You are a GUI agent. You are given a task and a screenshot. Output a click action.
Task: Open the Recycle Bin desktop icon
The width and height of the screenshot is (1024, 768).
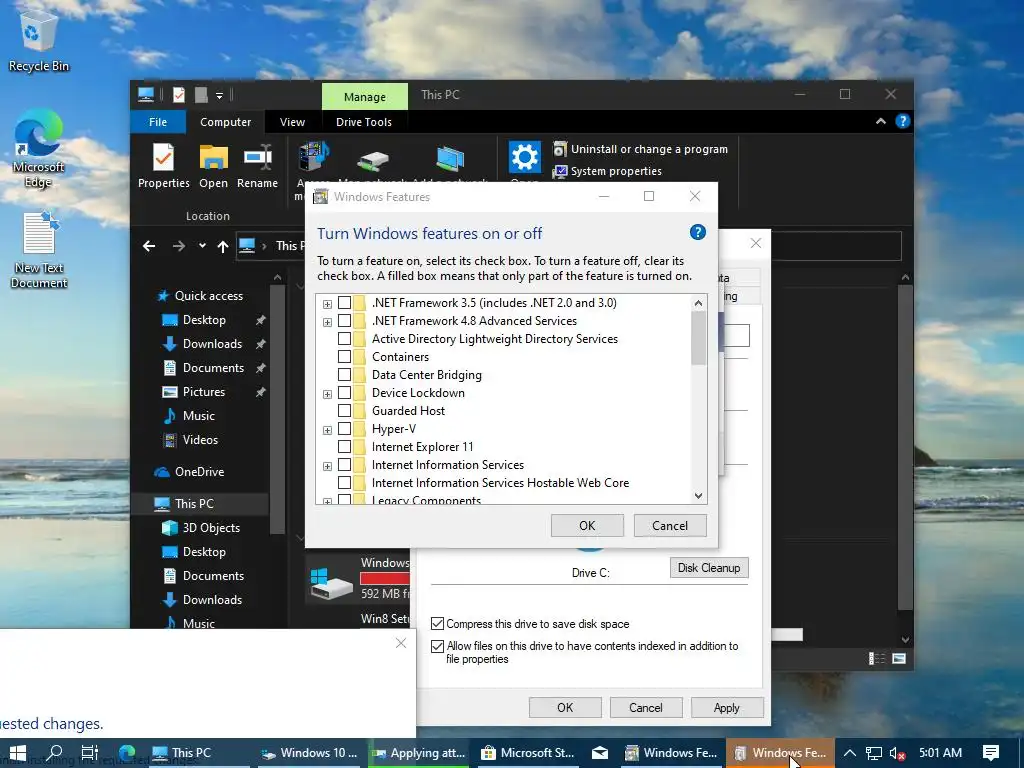point(38,40)
